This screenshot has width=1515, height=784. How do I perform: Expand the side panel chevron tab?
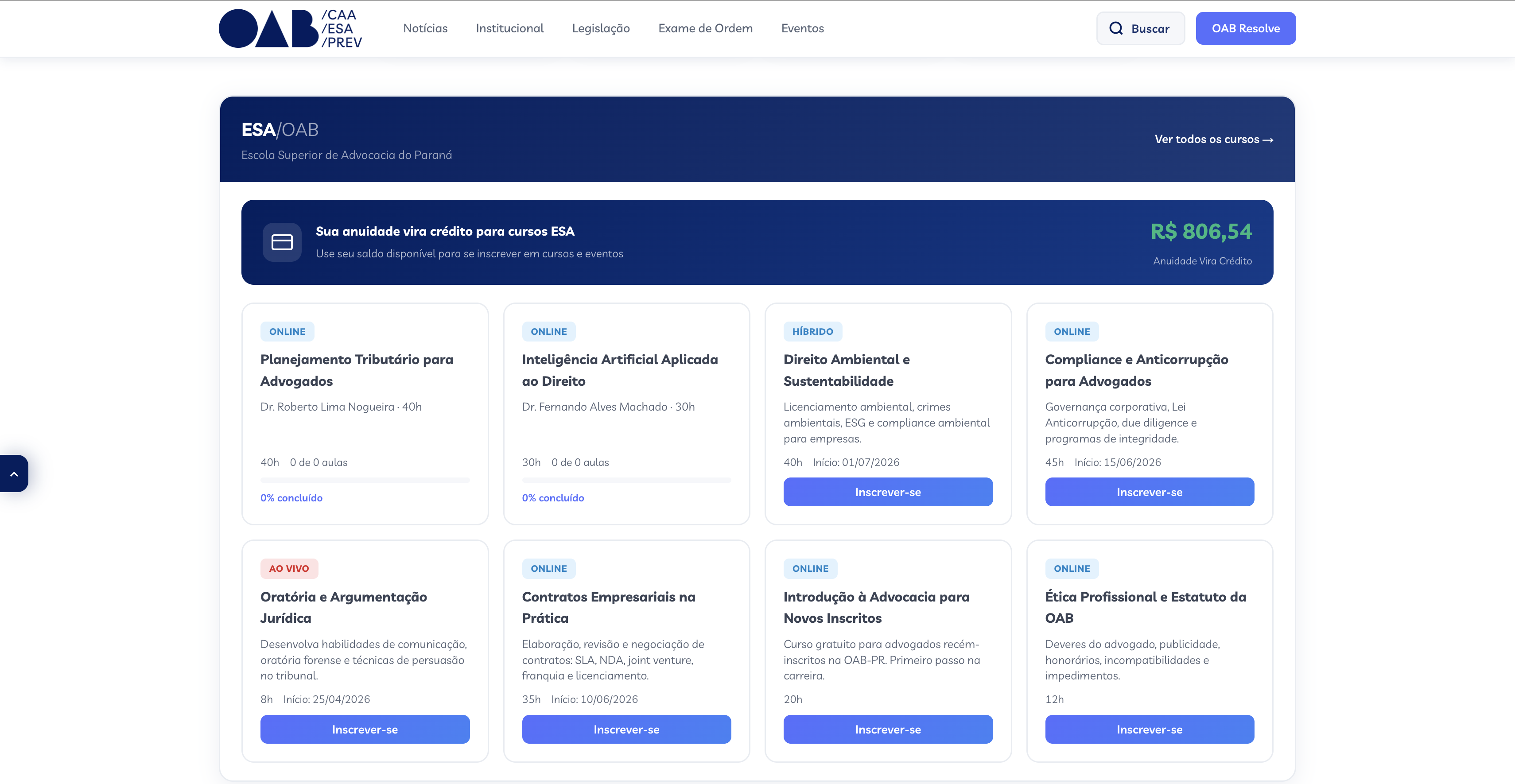(14, 474)
